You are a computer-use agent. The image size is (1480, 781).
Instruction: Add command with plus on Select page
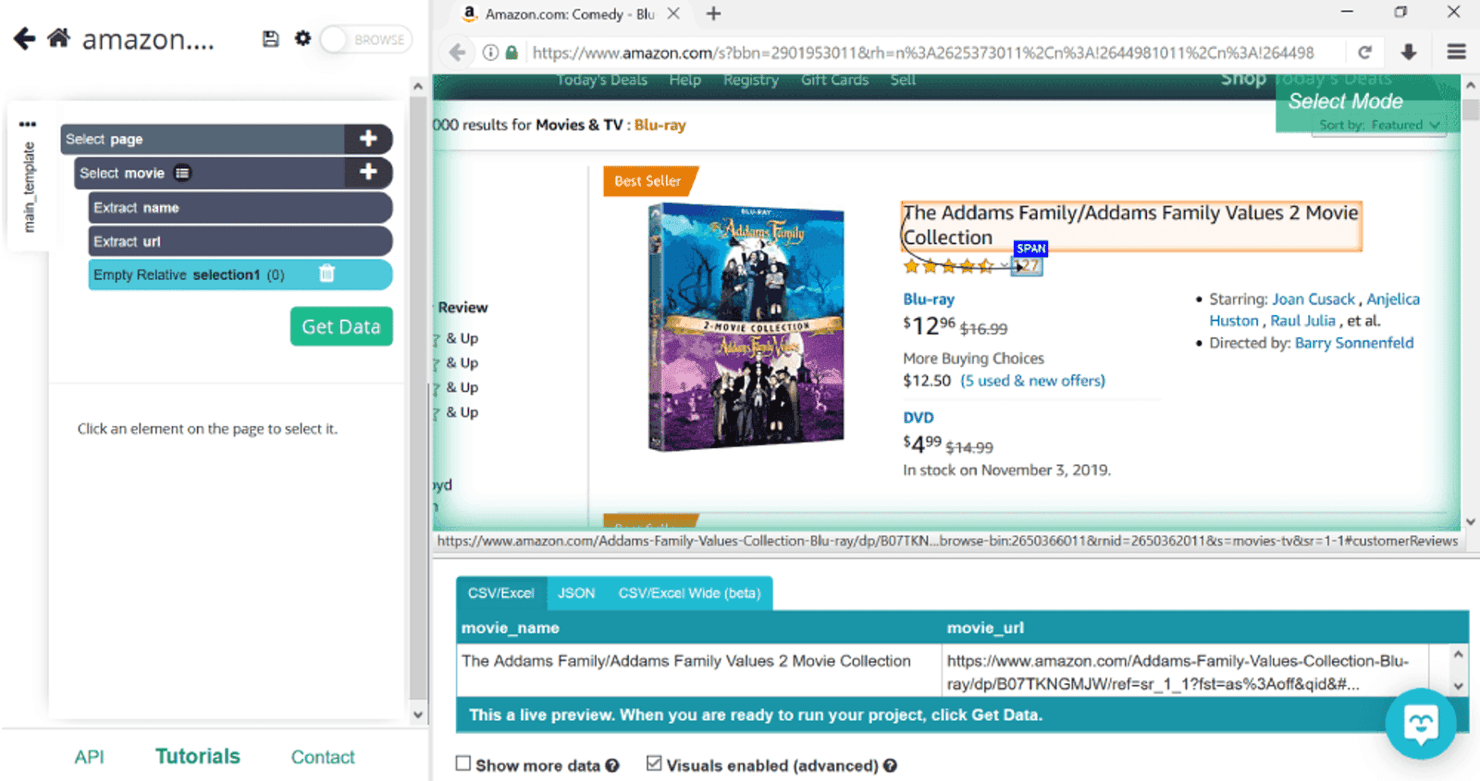368,139
